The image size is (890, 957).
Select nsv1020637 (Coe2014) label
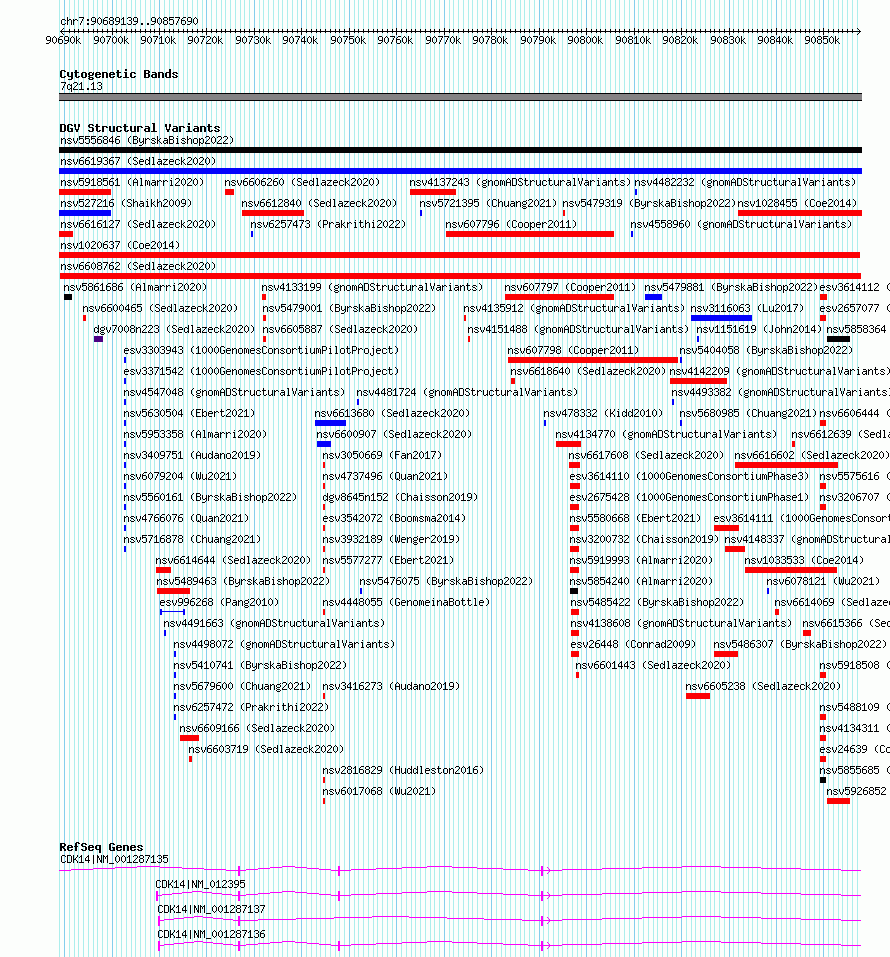pyautogui.click(x=120, y=245)
